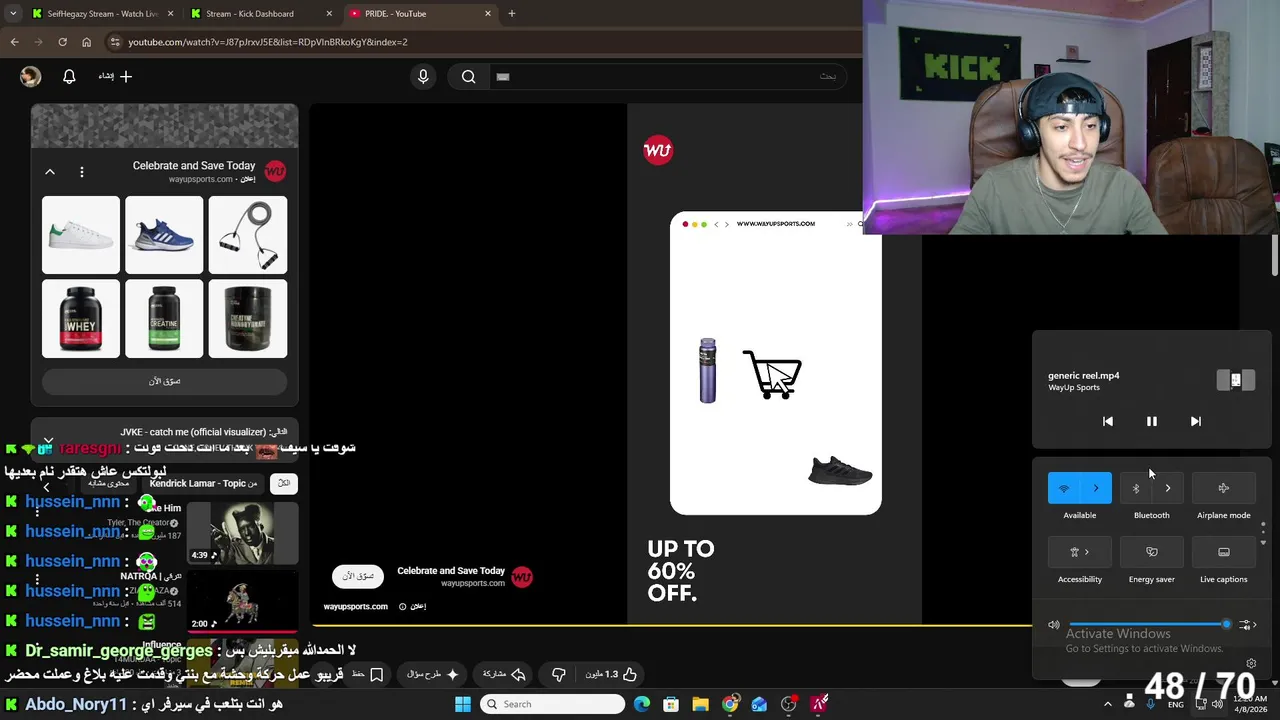Screen dimensions: 1280x720
Task: Collapse the Celebrate and Save Today ad panel
Action: click(x=49, y=172)
